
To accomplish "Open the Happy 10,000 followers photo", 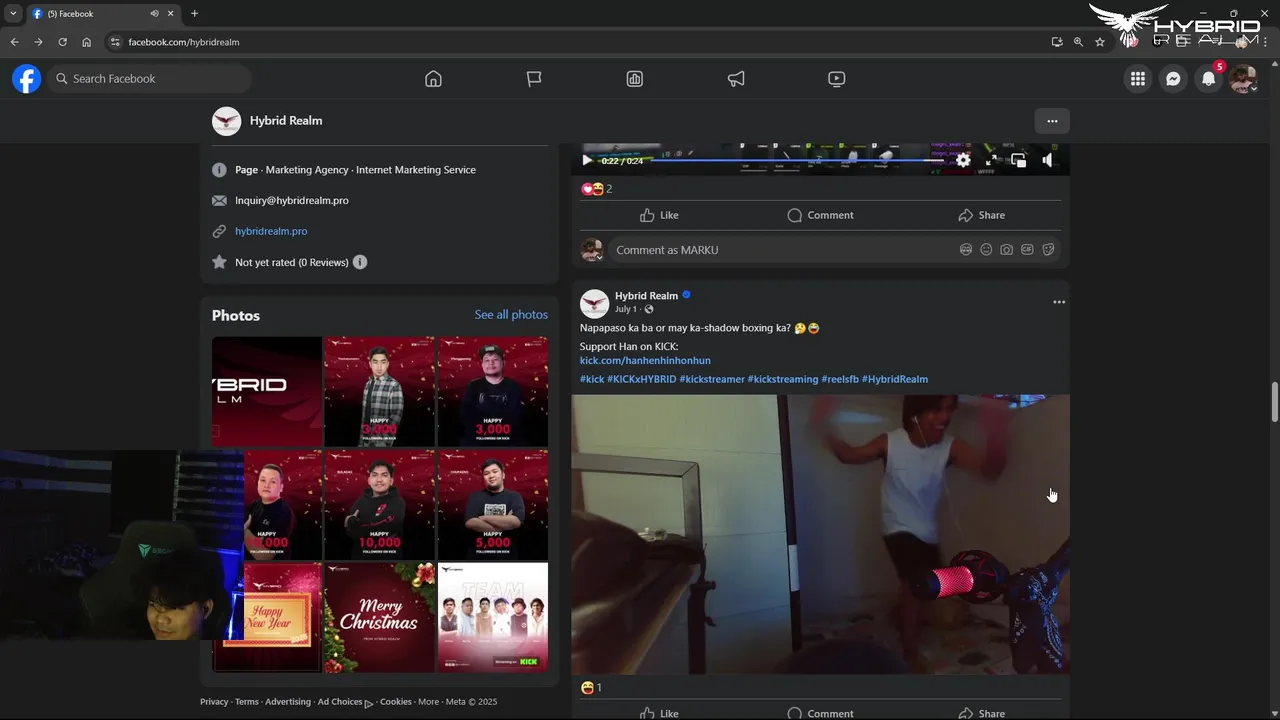I will (x=380, y=504).
